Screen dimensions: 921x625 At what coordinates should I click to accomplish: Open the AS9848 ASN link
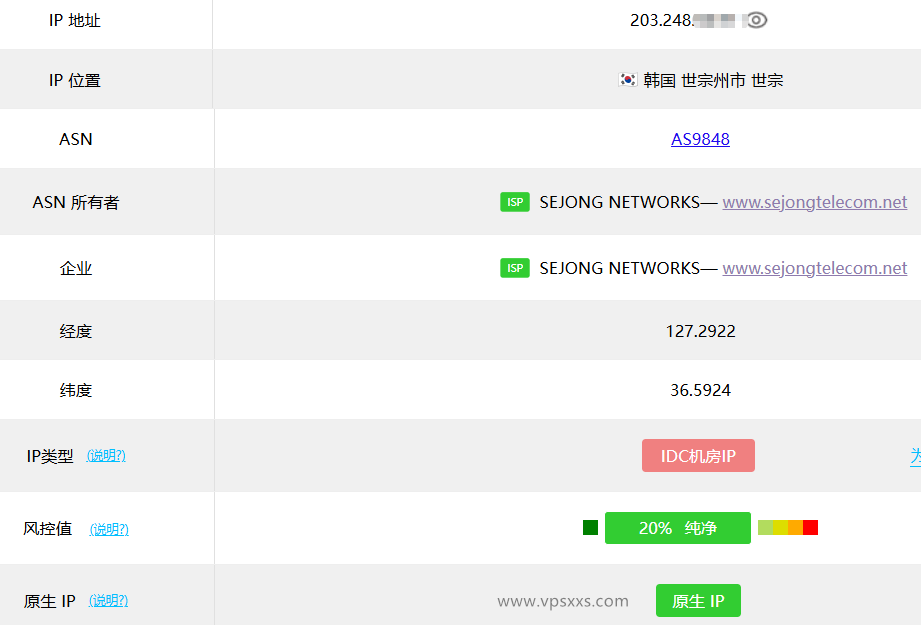[700, 139]
